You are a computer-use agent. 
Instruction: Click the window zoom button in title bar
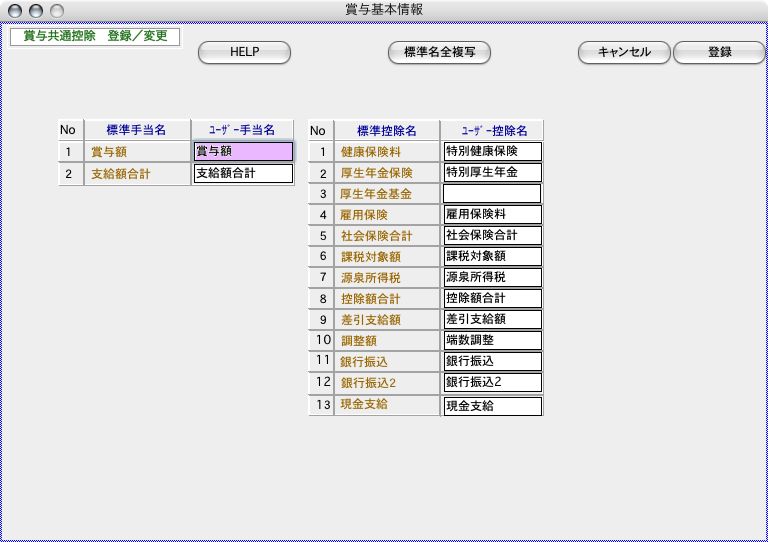(x=56, y=10)
